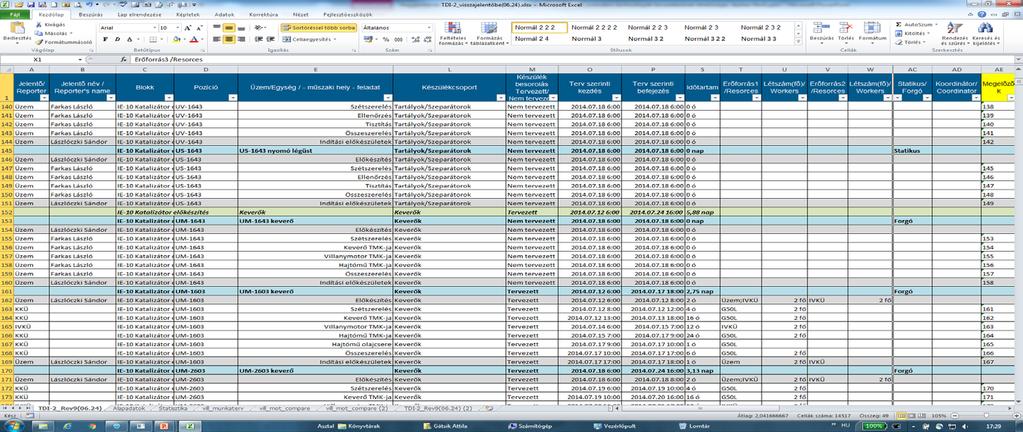Switch to the Beszúrás ribbon tab
The image size is (1023, 432).
[x=90, y=13]
